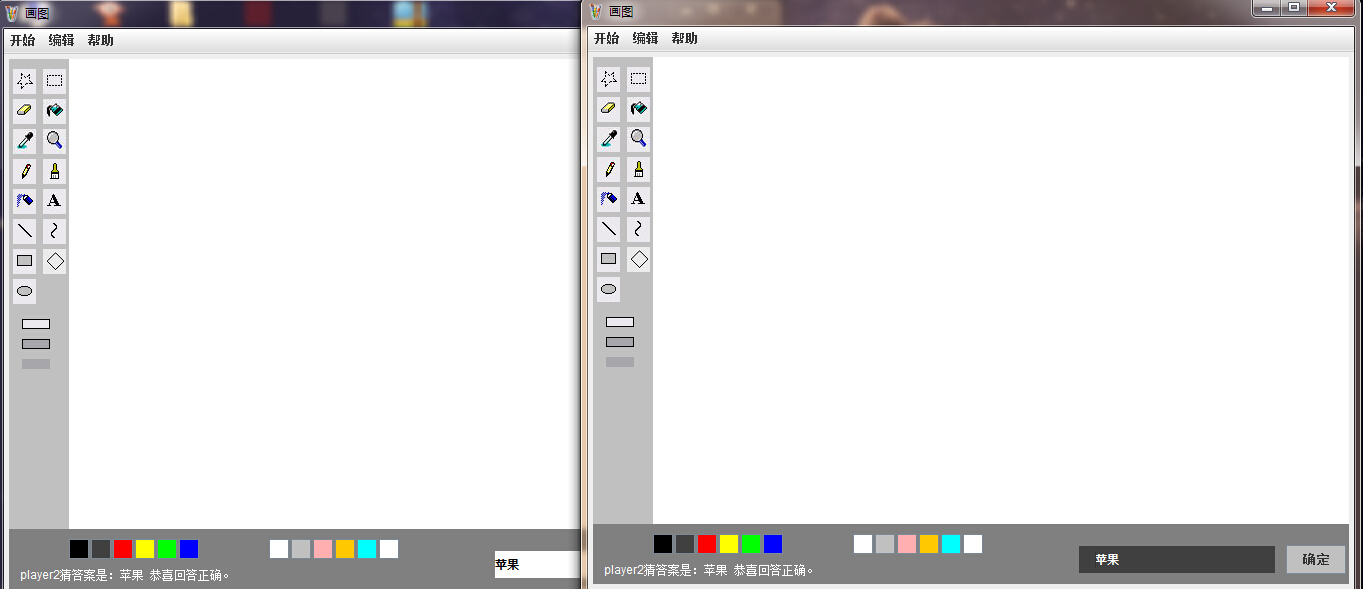1363x589 pixels.
Task: Pick black color swatch in left window
Action: pyautogui.click(x=79, y=549)
